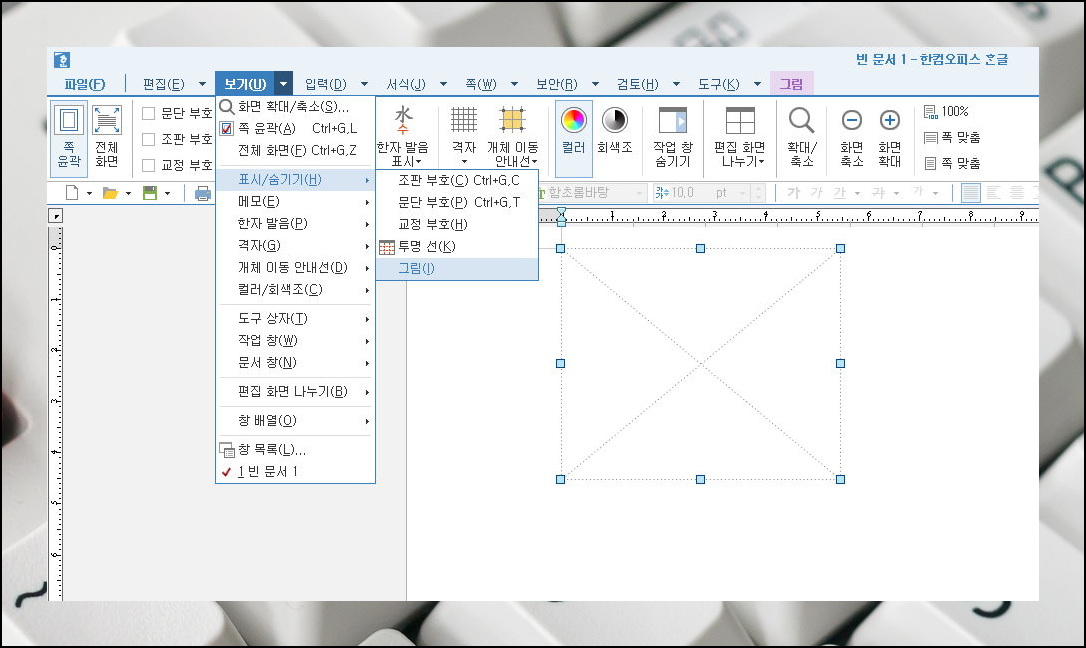Screen dimensions: 1086x648
Task: Click lower 쪽 맞춤 fit button
Action: (952, 163)
